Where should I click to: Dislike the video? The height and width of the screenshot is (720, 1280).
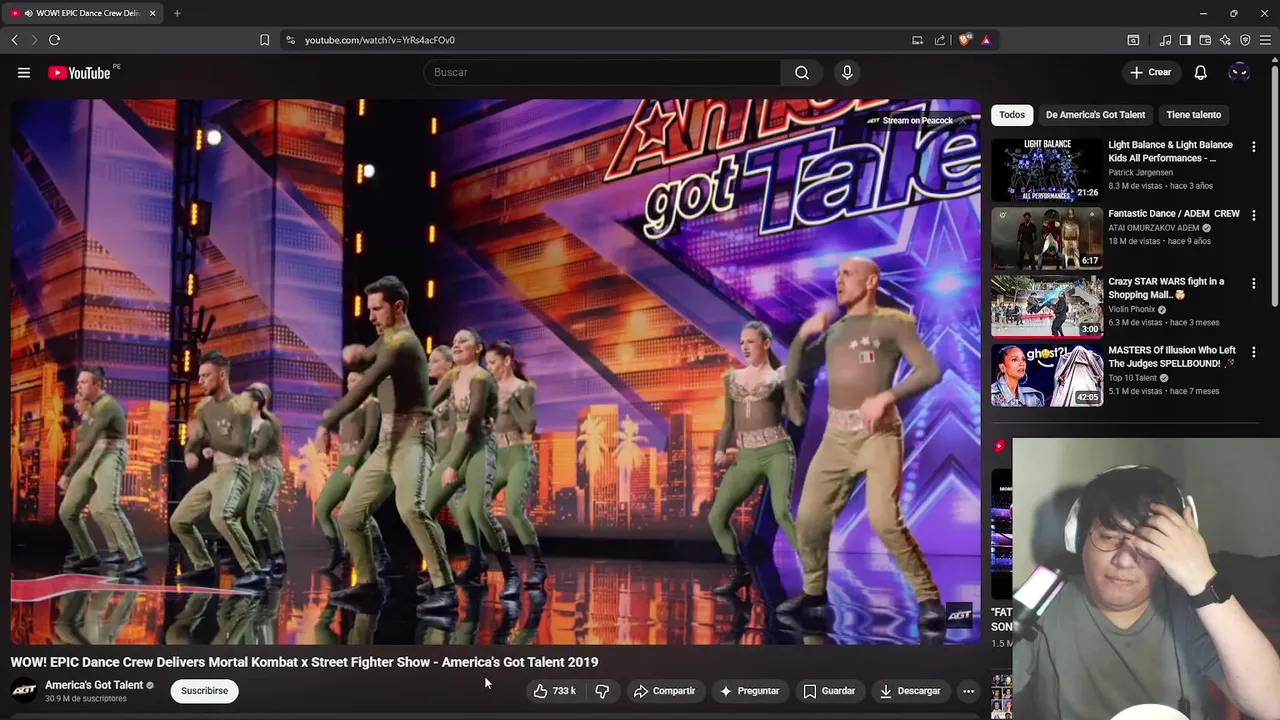coord(602,691)
